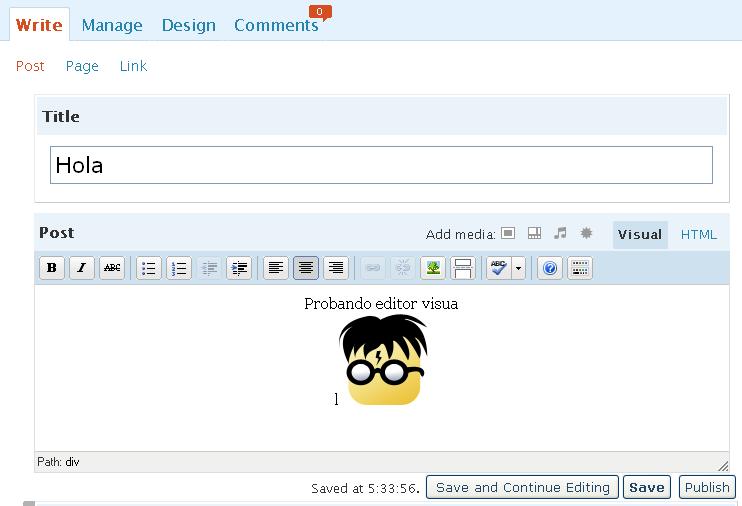Open the spellchecker language dropdown arrow
742x506 pixels.
point(518,268)
